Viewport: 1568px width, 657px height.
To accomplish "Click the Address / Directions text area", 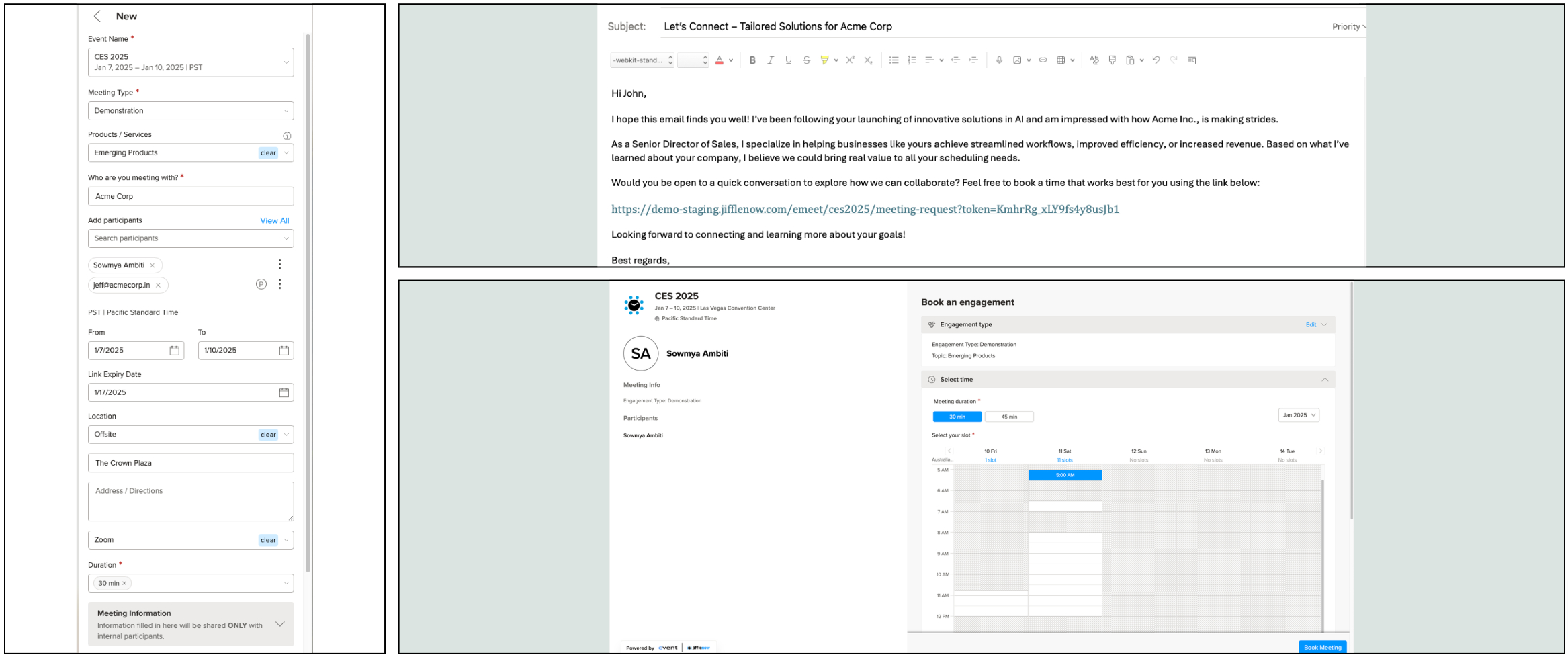I will point(191,501).
